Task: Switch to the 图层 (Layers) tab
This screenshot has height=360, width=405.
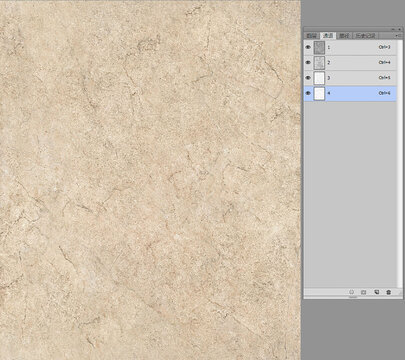Action: pyautogui.click(x=312, y=36)
